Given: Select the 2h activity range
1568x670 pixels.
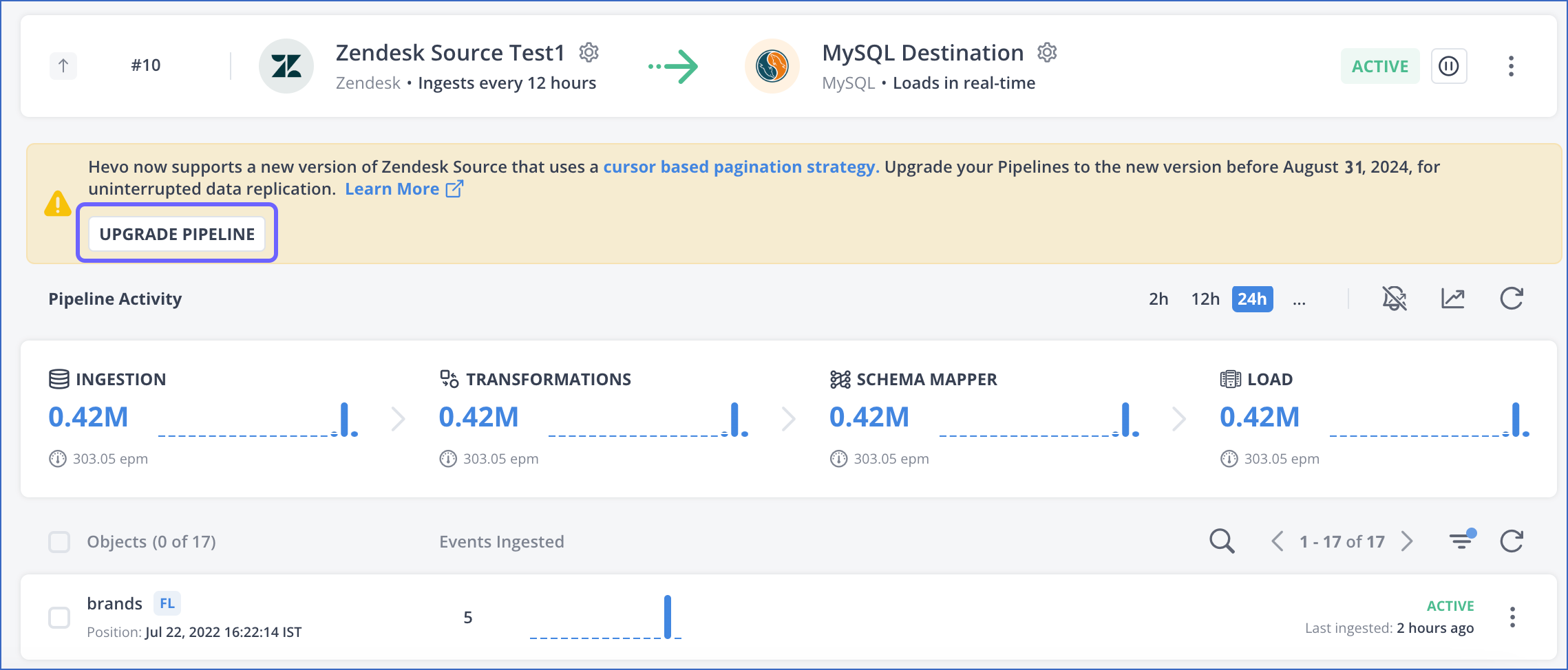Looking at the screenshot, I should 1158,299.
